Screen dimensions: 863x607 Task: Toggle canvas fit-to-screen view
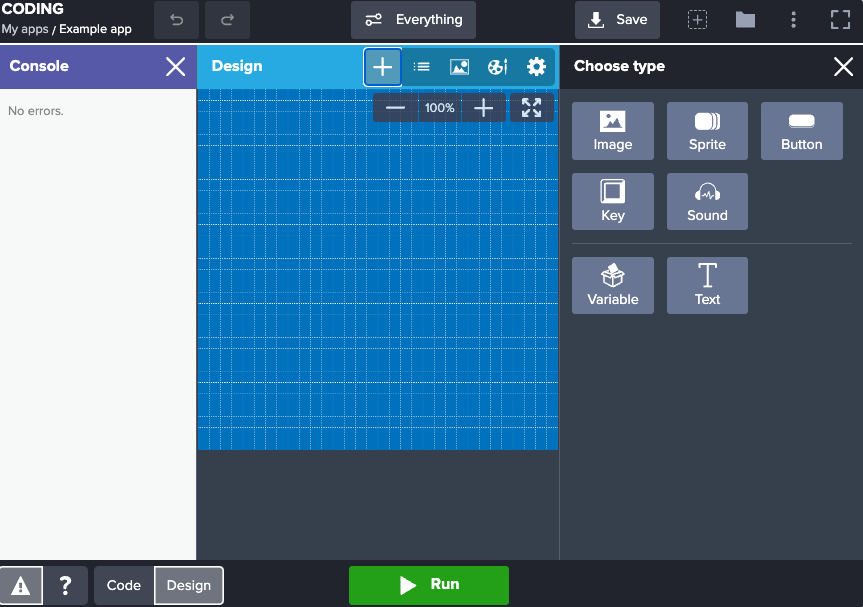(531, 107)
